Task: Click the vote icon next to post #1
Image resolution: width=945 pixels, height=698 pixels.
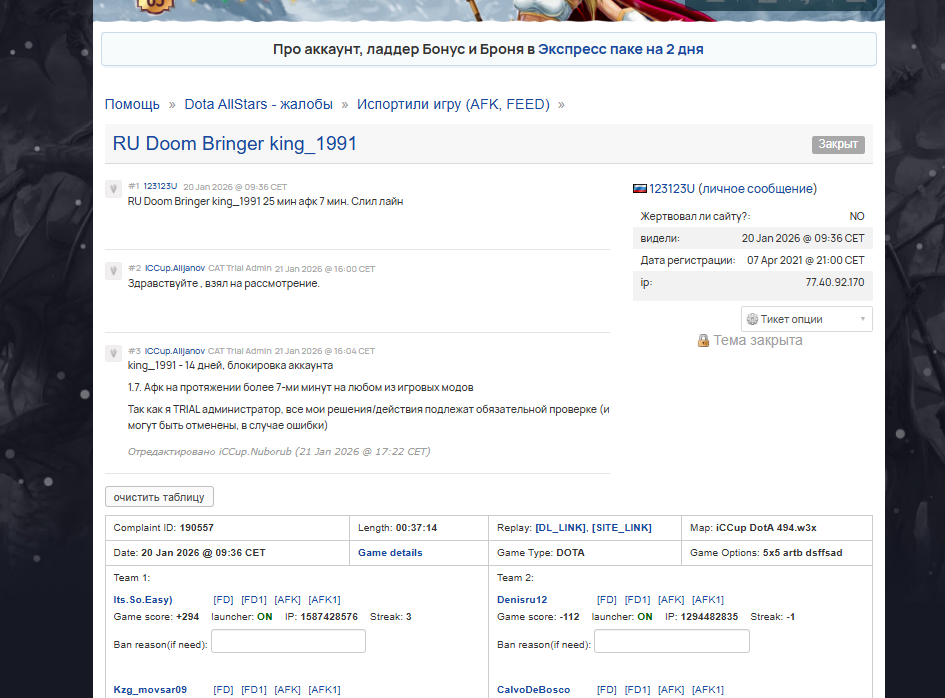Action: (113, 189)
